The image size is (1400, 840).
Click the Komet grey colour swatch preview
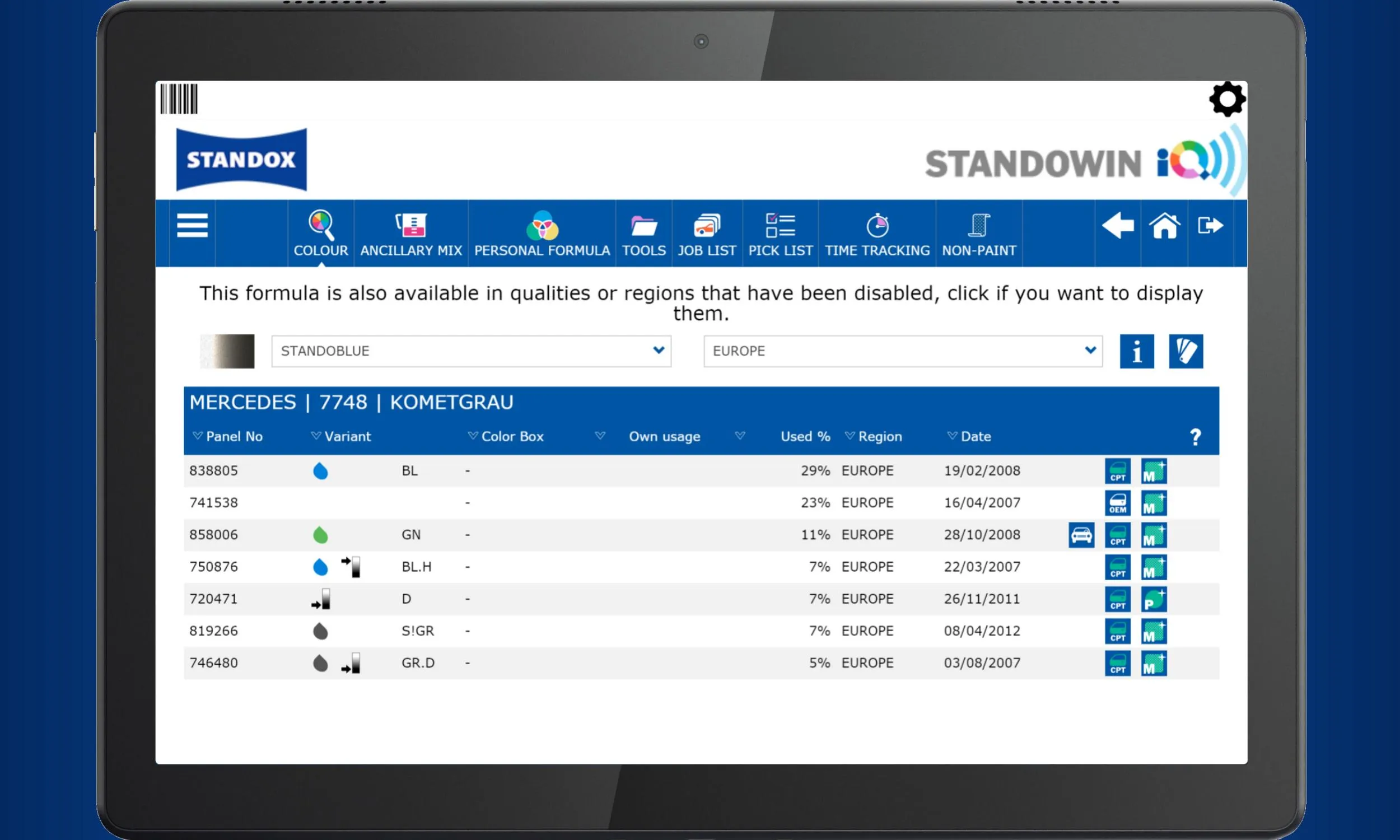click(227, 352)
